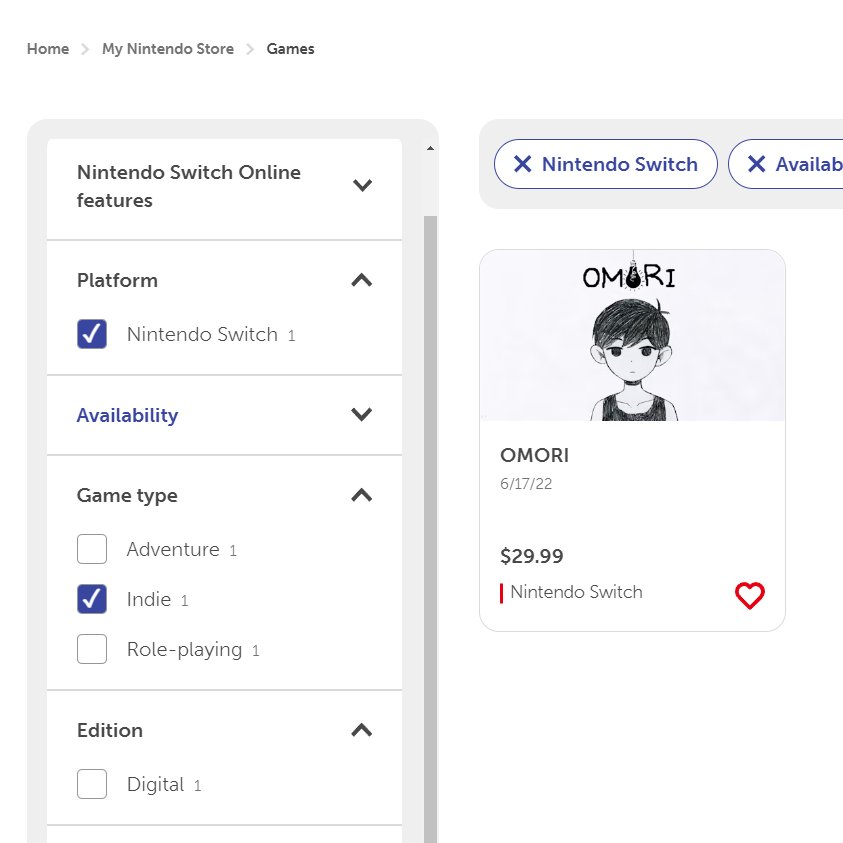
Task: Uncheck the Indie game type checkbox
Action: click(x=92, y=599)
